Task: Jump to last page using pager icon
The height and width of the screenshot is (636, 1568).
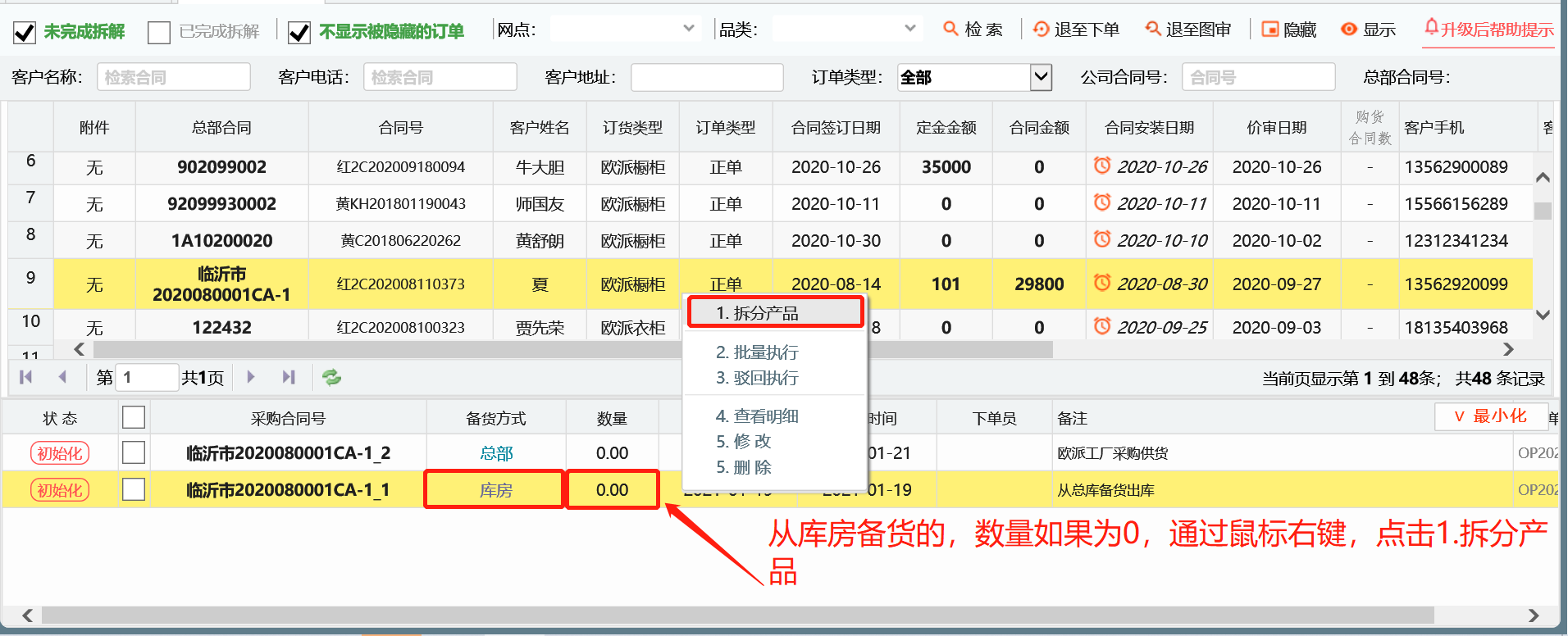Action: (x=288, y=377)
